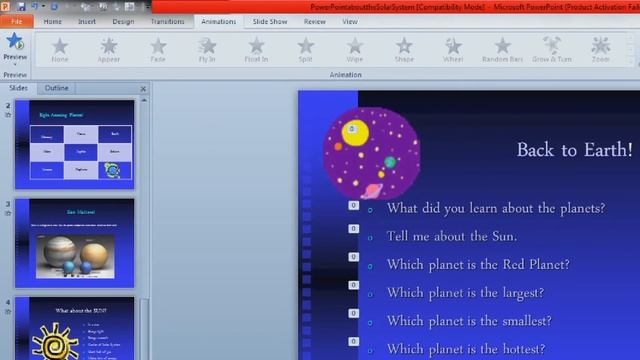Expand the Preview button dropdown arrow
The height and width of the screenshot is (360, 640).
[x=15, y=64]
